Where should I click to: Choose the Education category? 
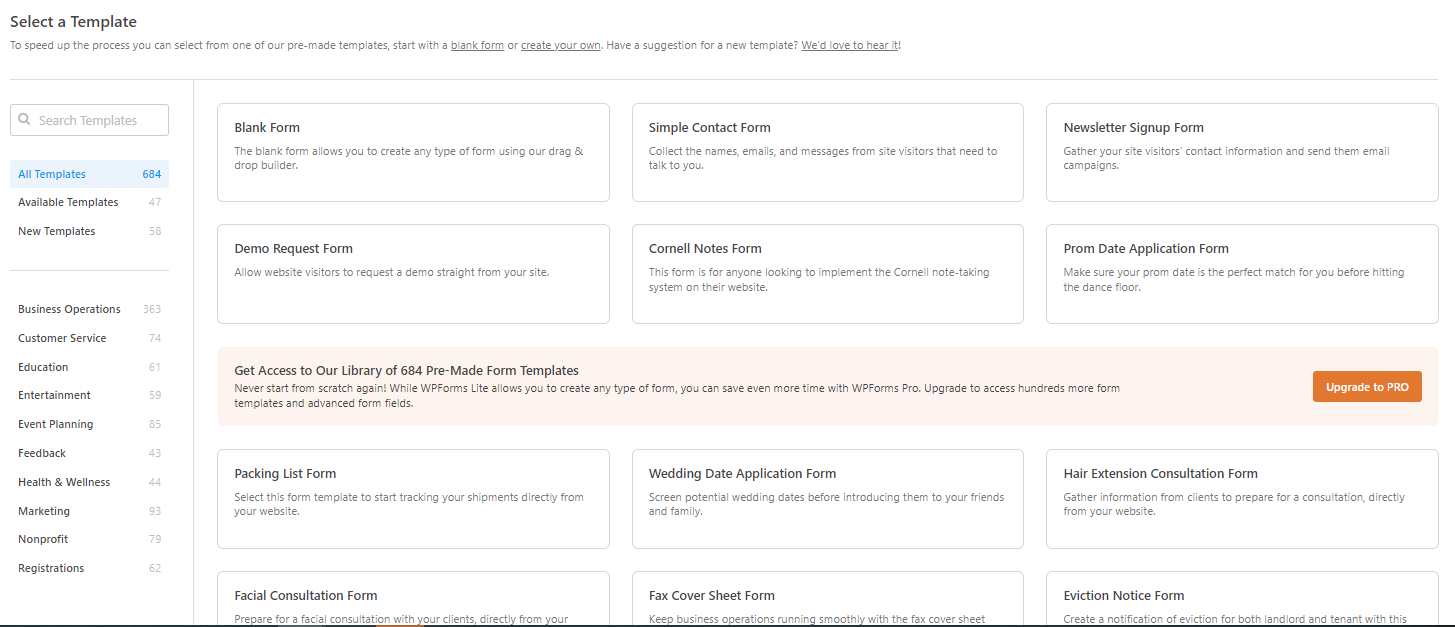tap(89, 367)
